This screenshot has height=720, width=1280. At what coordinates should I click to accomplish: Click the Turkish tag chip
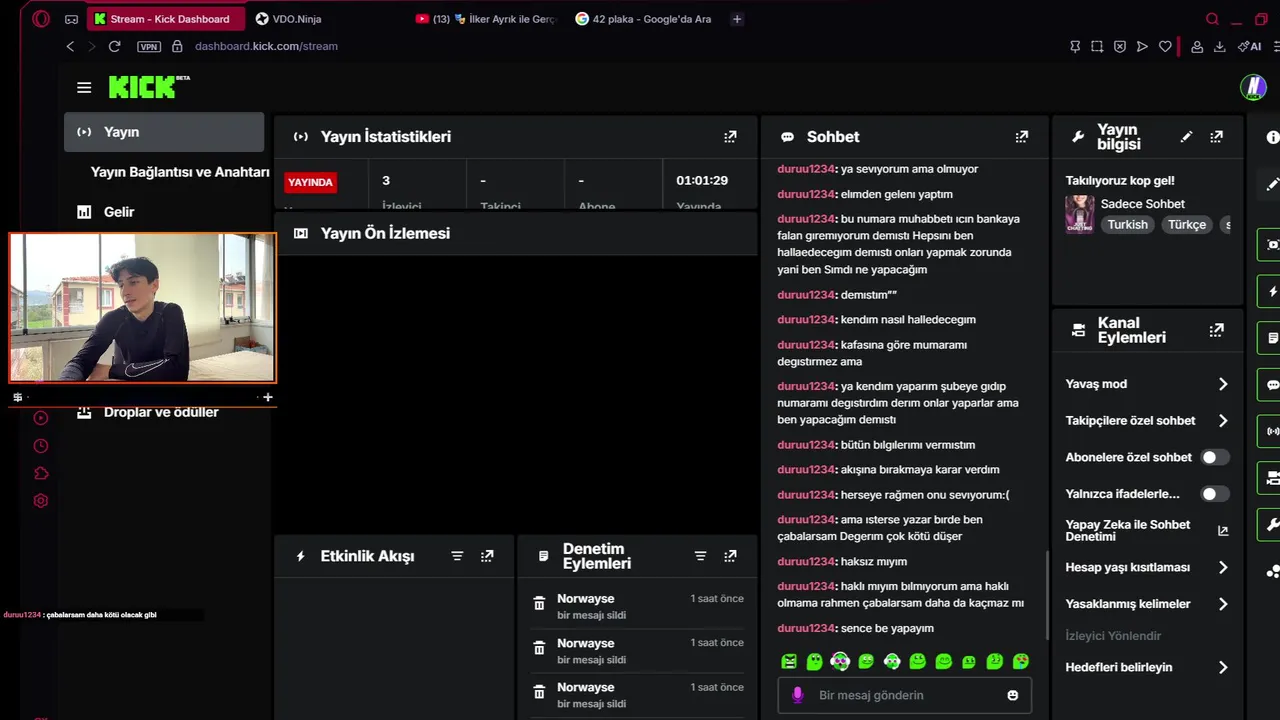point(1127,225)
